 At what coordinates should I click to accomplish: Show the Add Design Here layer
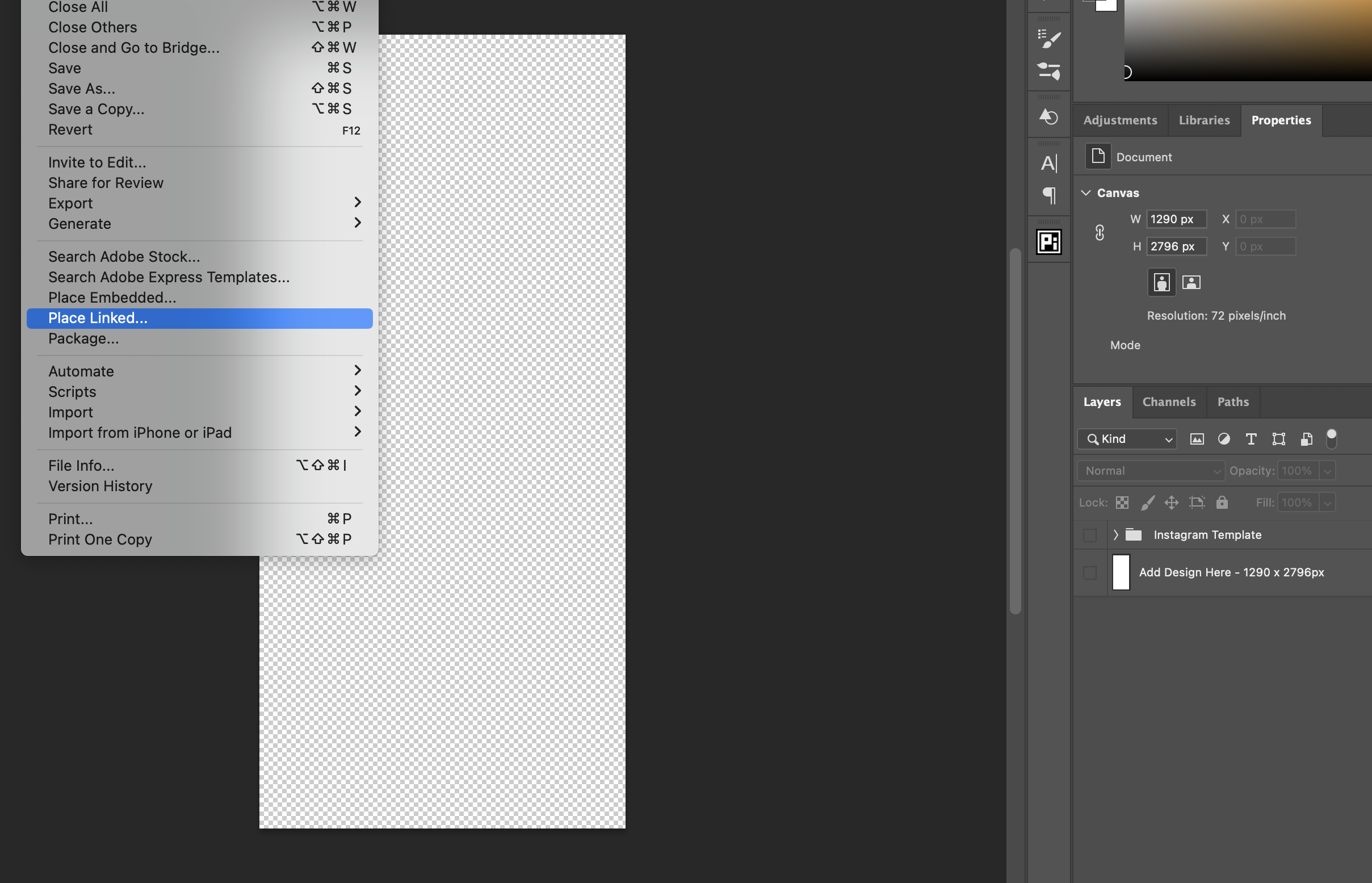(1090, 572)
